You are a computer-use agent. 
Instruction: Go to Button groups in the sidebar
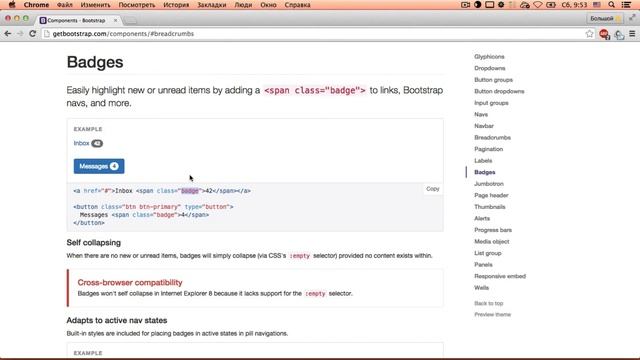493,80
